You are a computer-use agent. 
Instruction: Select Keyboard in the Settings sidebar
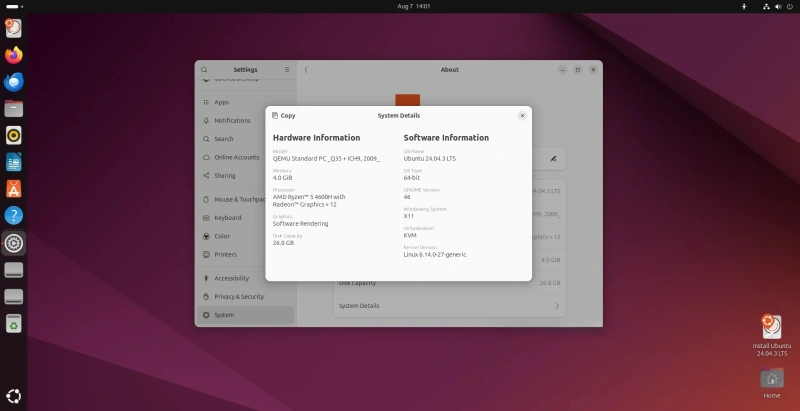coord(245,218)
